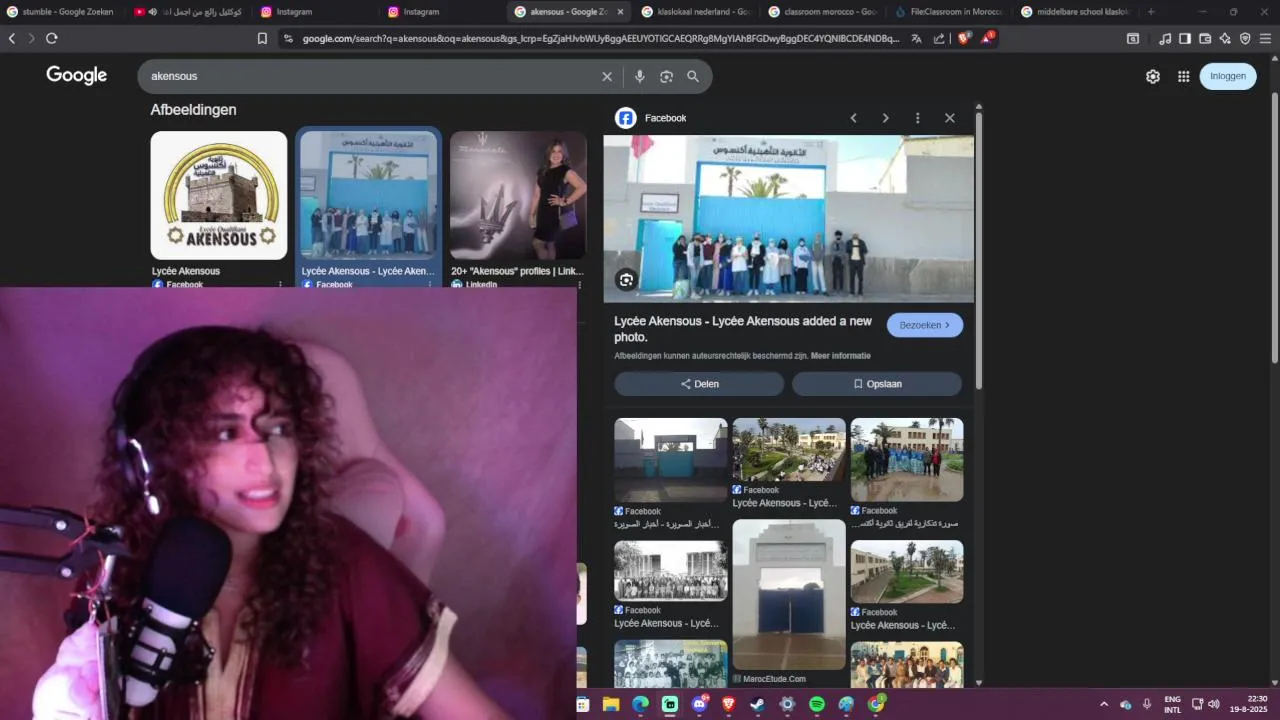
Task: Open the Google apps grid
Action: (1183, 76)
